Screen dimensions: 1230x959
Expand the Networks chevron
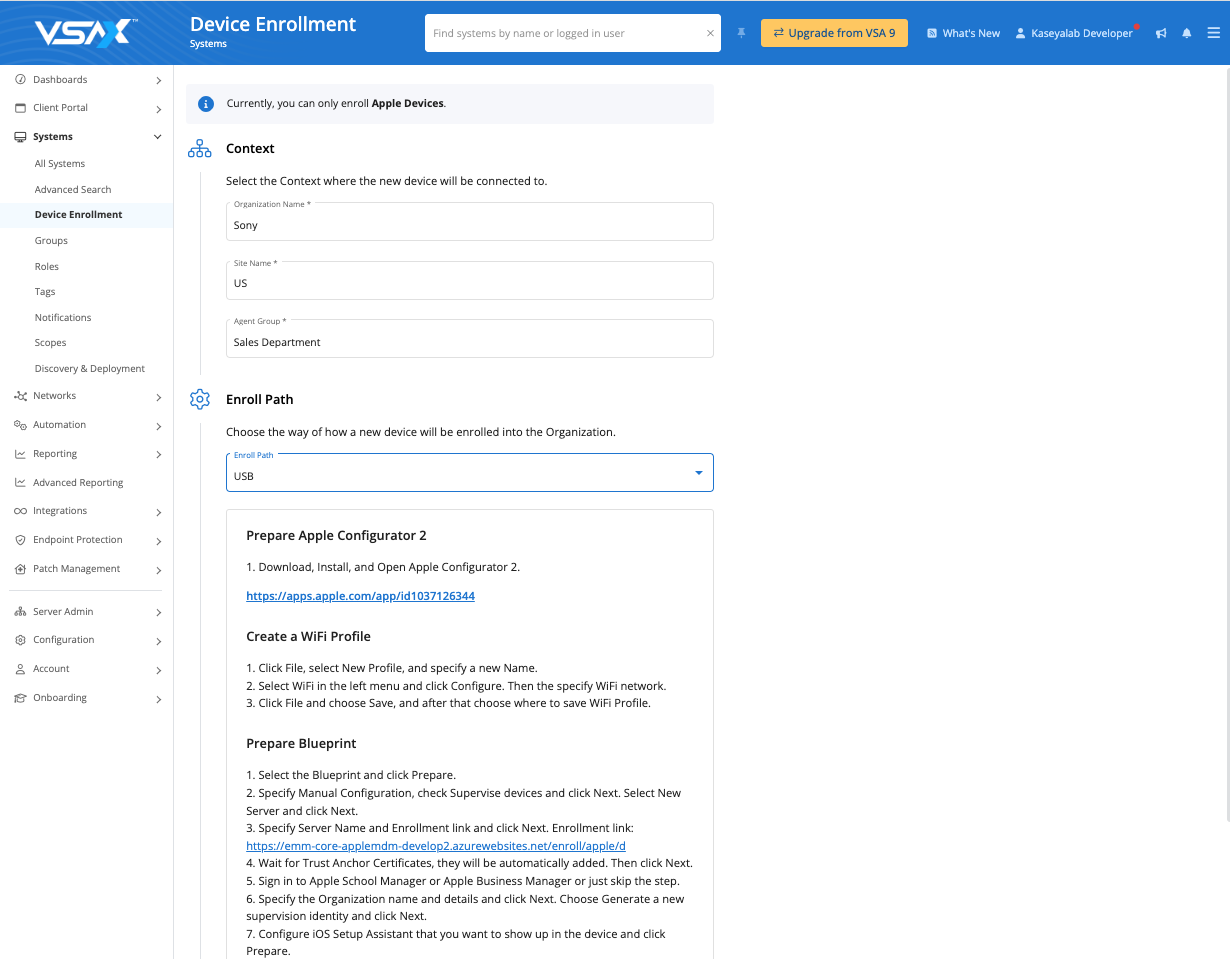click(158, 397)
